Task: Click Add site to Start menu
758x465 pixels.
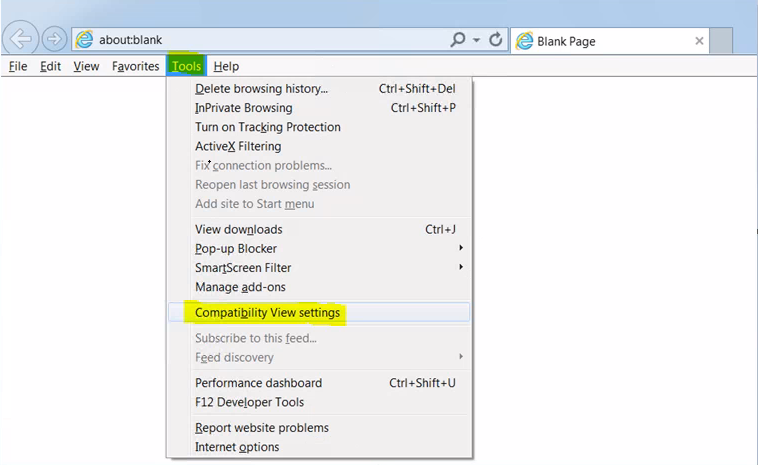Action: tap(319, 204)
